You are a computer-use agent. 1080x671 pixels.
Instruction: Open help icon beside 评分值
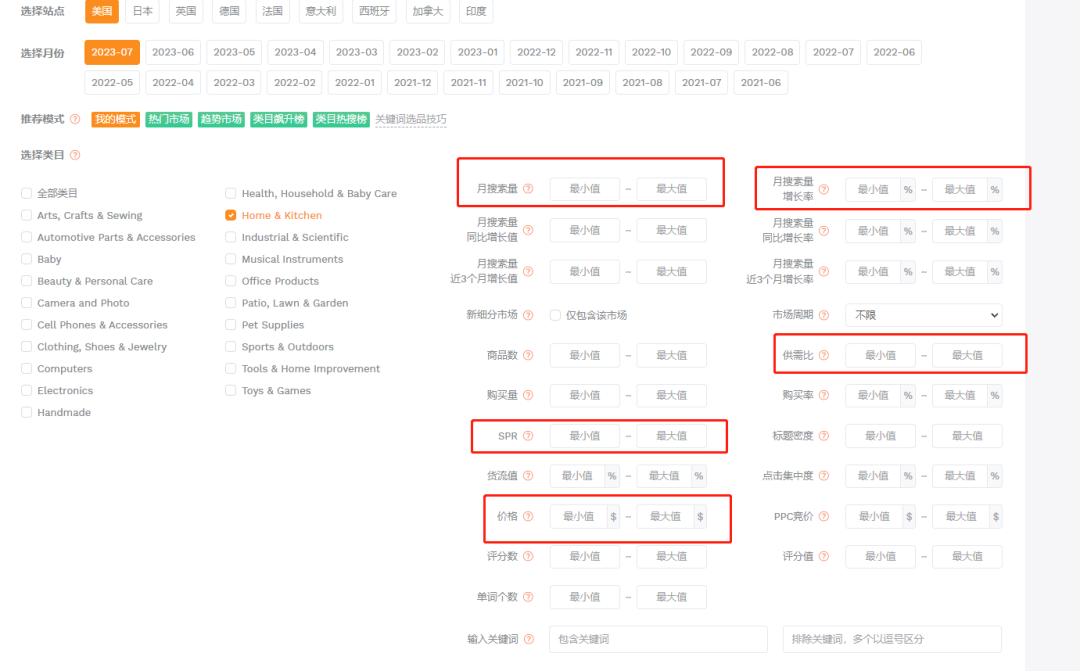click(824, 557)
